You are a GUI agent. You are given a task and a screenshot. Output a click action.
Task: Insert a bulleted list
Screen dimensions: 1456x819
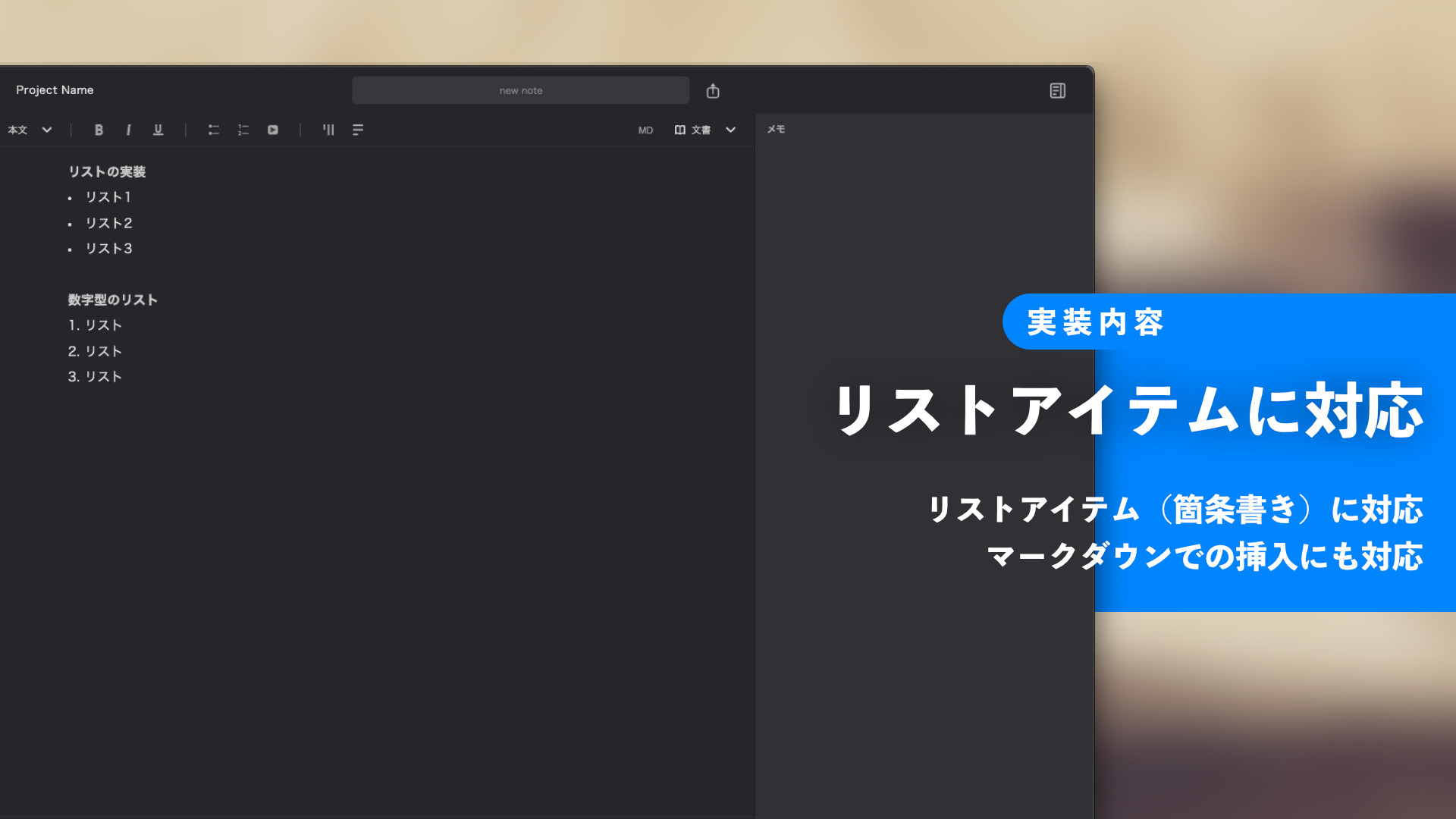click(x=213, y=130)
